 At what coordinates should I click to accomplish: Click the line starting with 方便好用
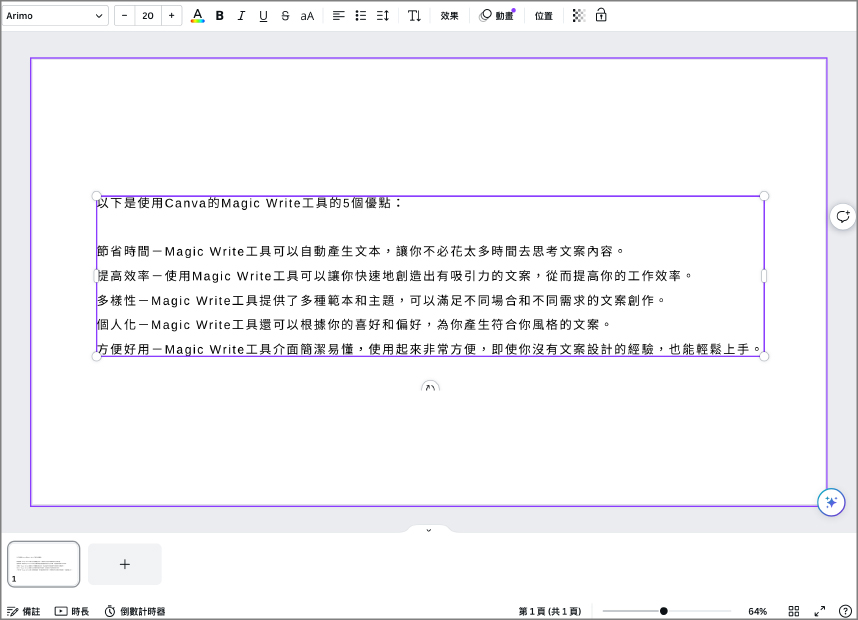click(429, 349)
